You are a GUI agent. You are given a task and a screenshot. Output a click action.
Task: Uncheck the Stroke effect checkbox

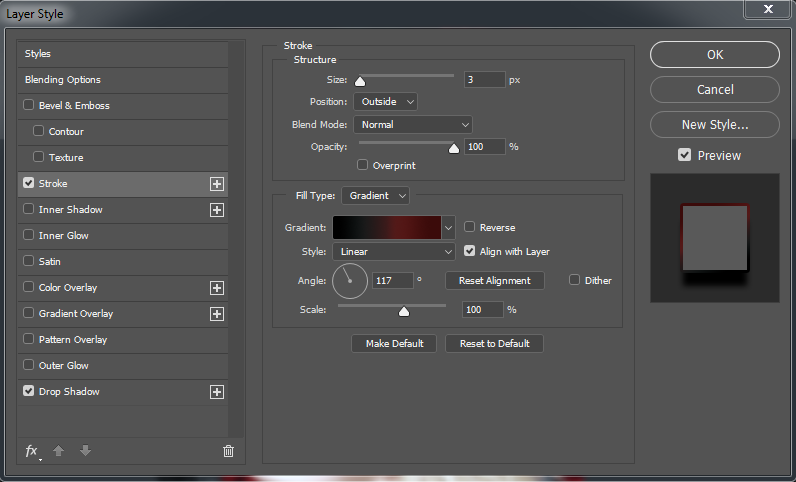coord(29,183)
